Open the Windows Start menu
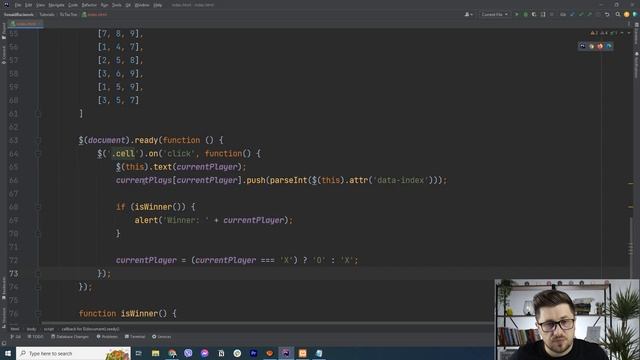640x360 pixels. [x=8, y=353]
